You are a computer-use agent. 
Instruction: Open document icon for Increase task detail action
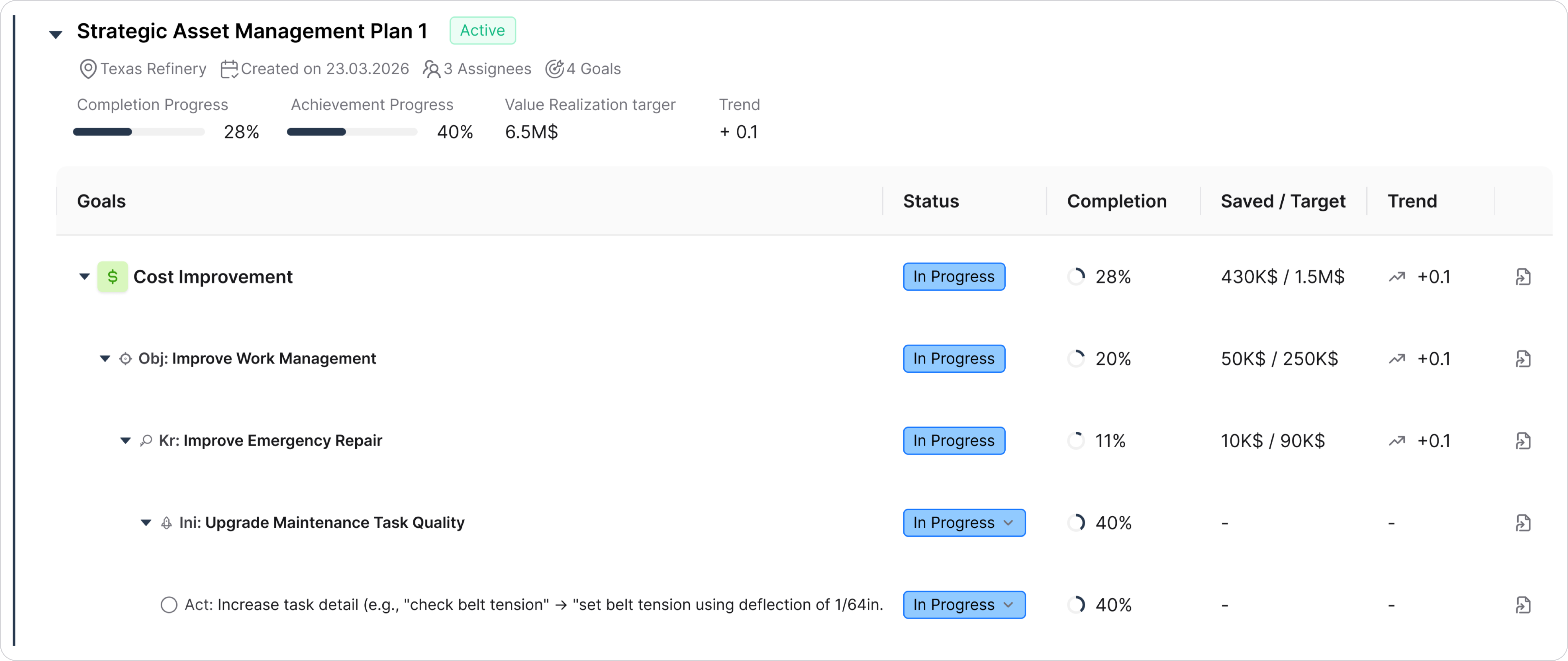[1523, 605]
